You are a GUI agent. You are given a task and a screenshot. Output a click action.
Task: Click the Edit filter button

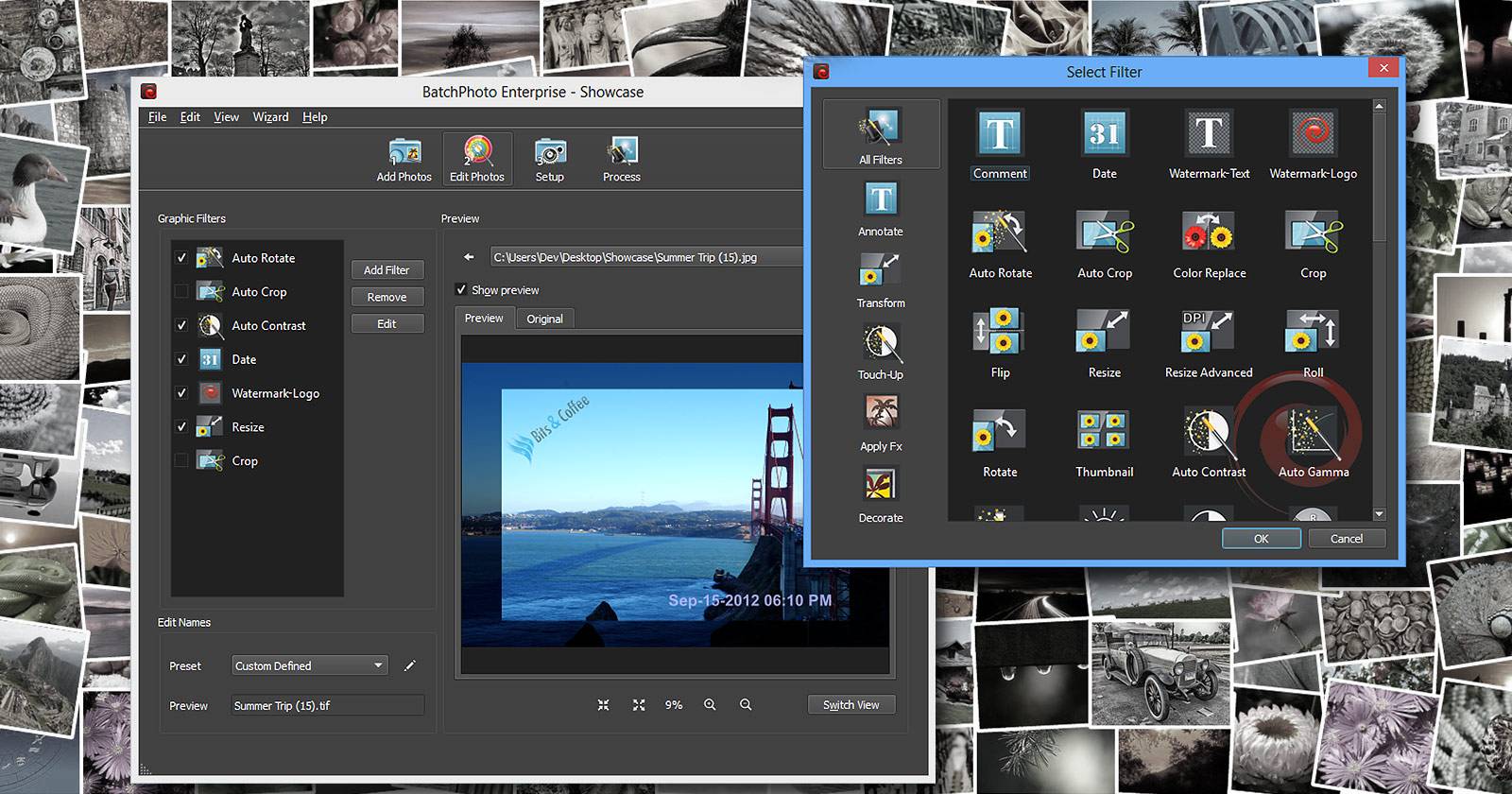(387, 323)
